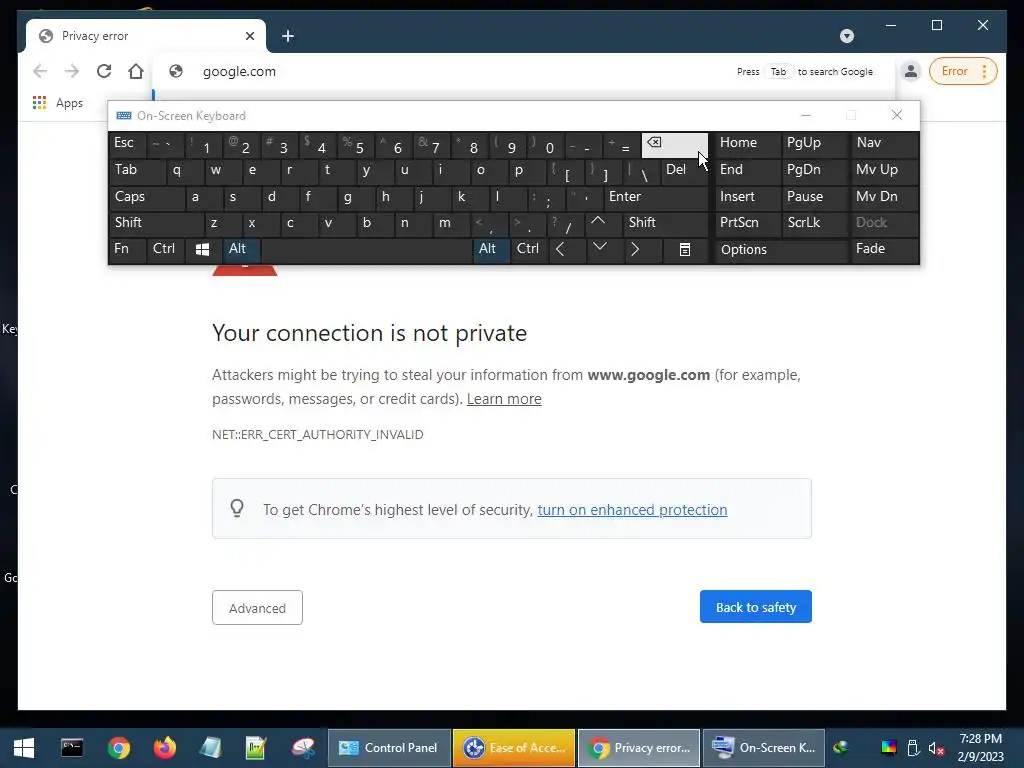
Task: Click the back navigation arrow
Action: click(x=40, y=71)
